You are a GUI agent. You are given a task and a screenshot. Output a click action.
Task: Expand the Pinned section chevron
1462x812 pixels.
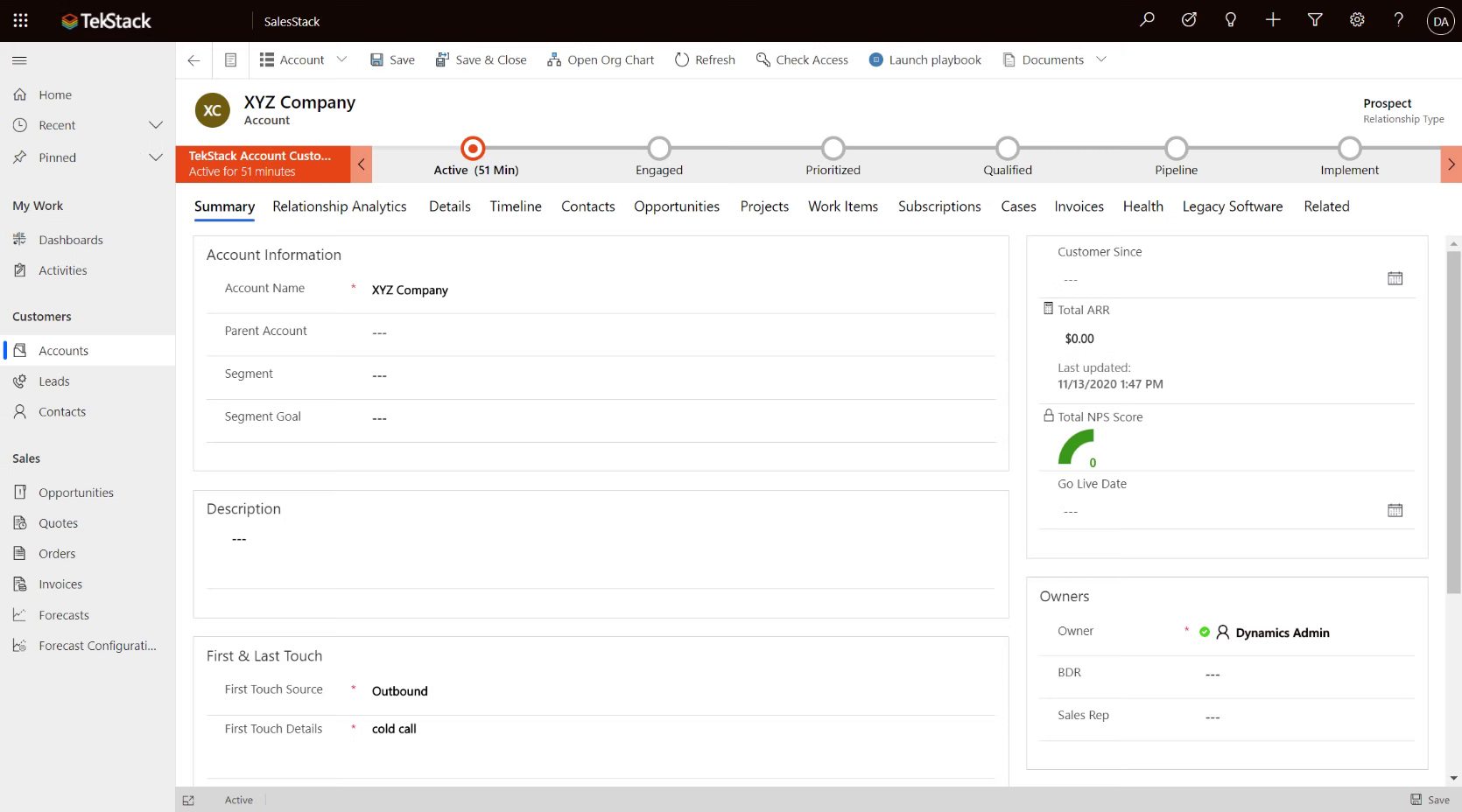click(156, 157)
